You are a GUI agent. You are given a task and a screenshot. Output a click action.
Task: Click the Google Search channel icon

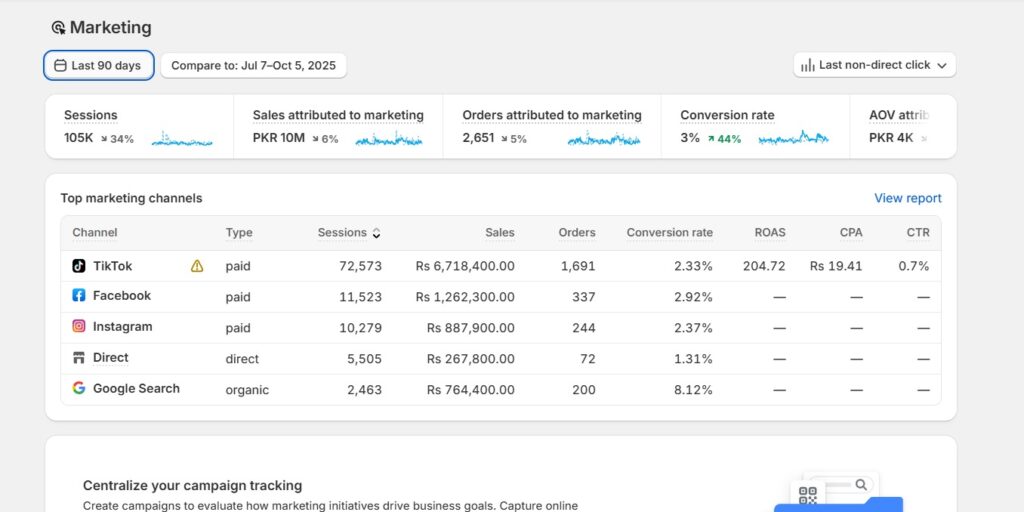pos(79,389)
